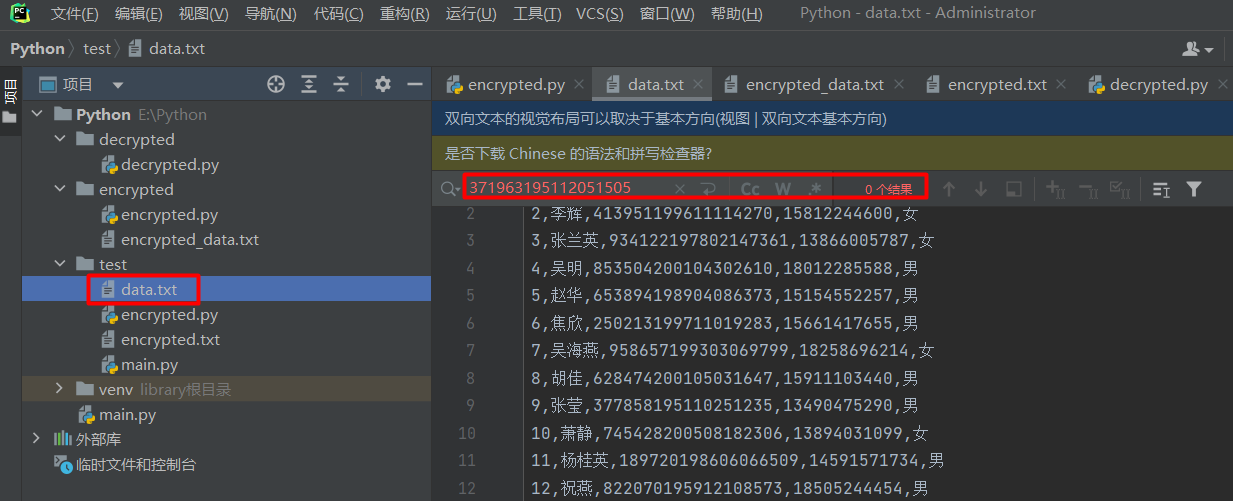Insert new line in search field
Viewport: 1233px width, 501px height.
pyautogui.click(x=708, y=189)
